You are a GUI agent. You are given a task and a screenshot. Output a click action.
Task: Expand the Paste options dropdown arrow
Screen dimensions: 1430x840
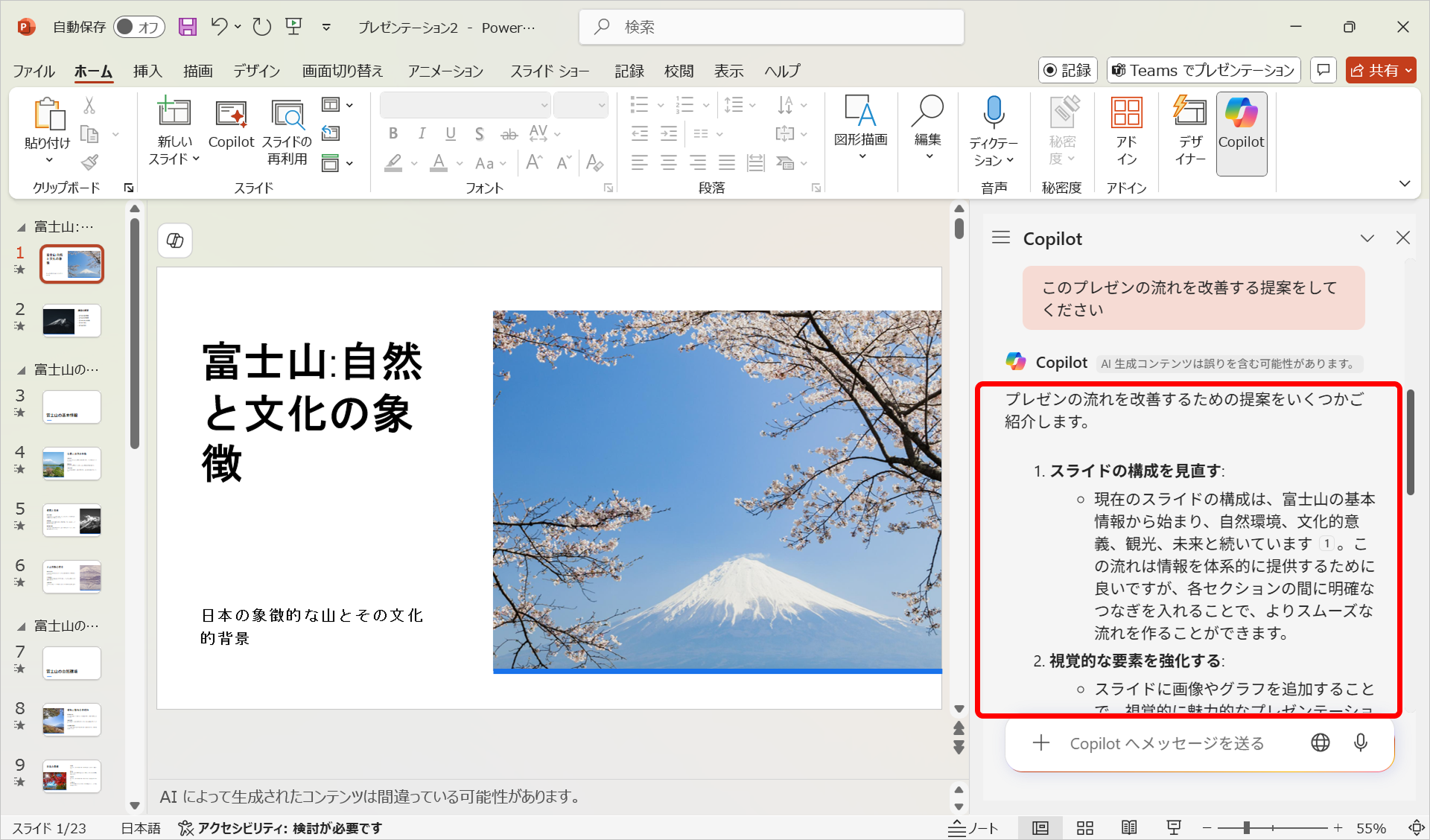49,160
